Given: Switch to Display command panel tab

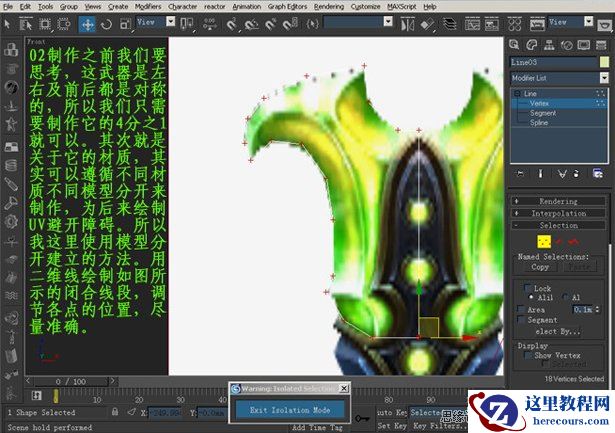Looking at the screenshot, I should pos(584,45).
